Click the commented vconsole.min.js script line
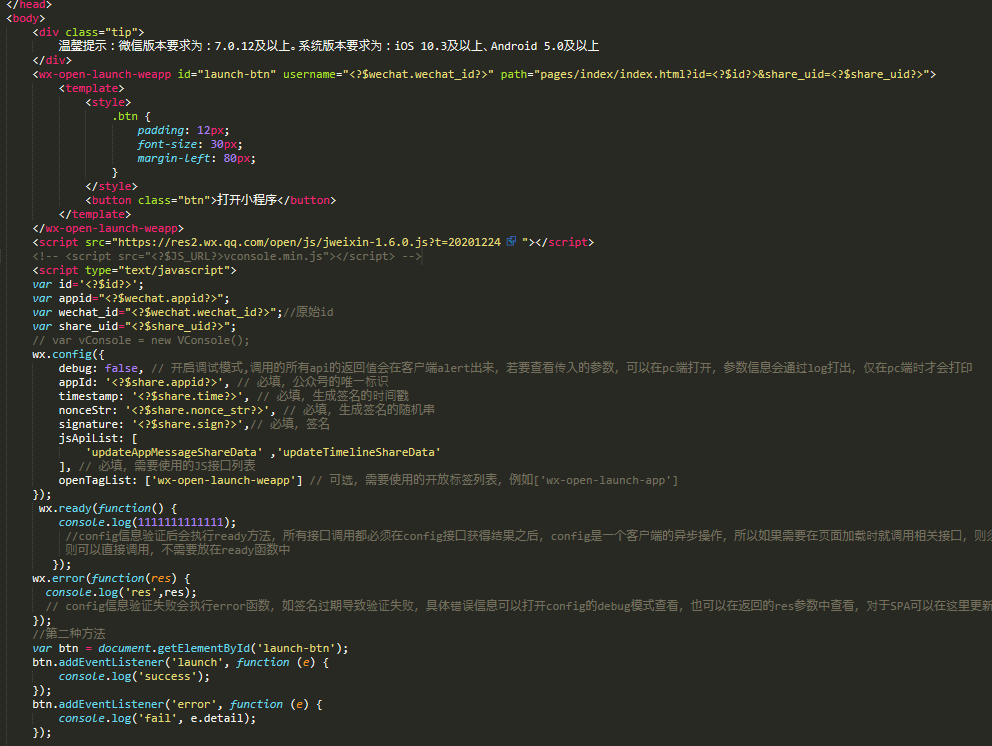992x746 pixels. (x=226, y=256)
